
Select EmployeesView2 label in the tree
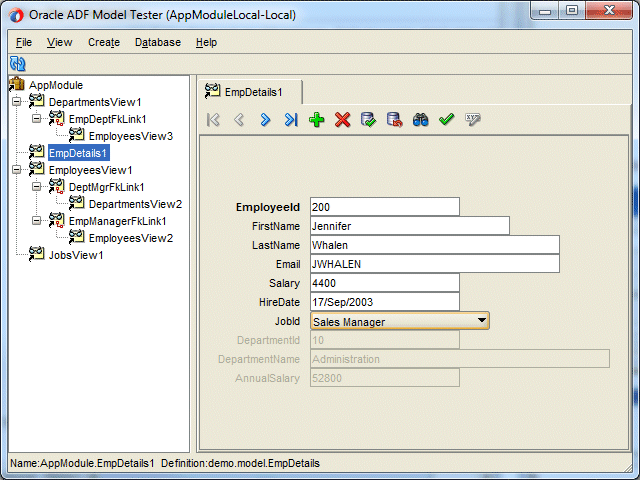click(131, 238)
